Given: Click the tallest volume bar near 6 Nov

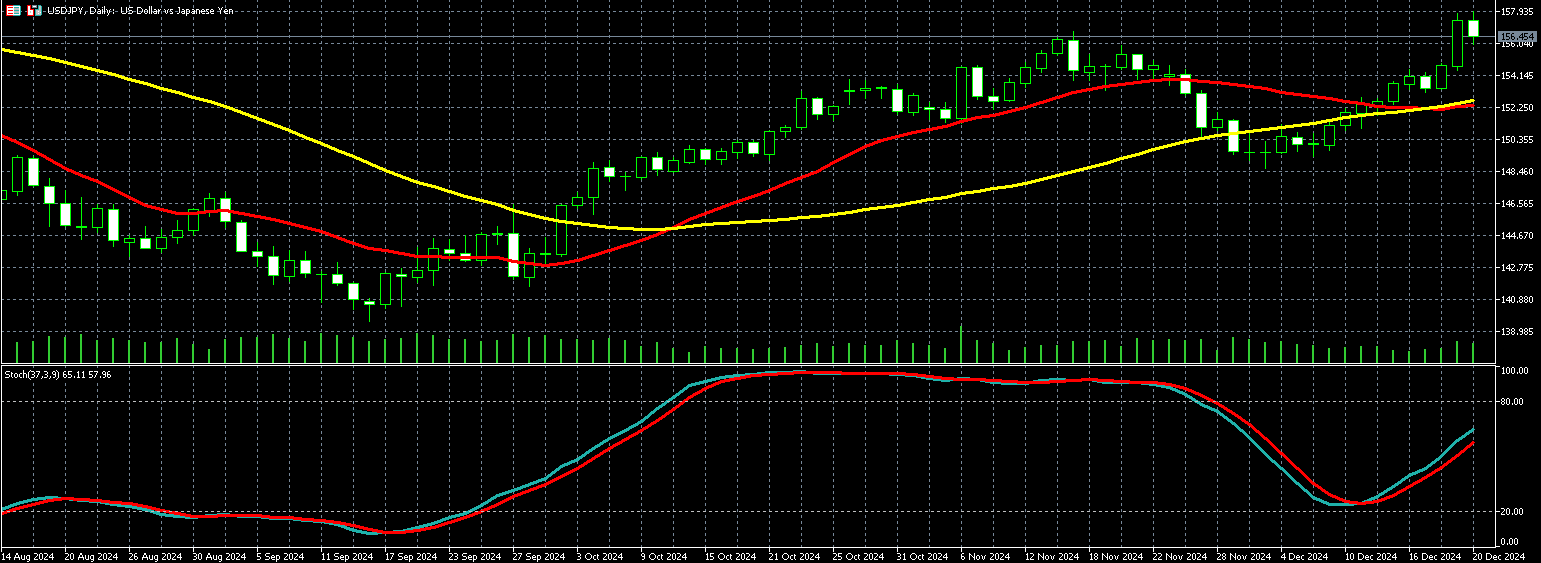Looking at the screenshot, I should (961, 344).
